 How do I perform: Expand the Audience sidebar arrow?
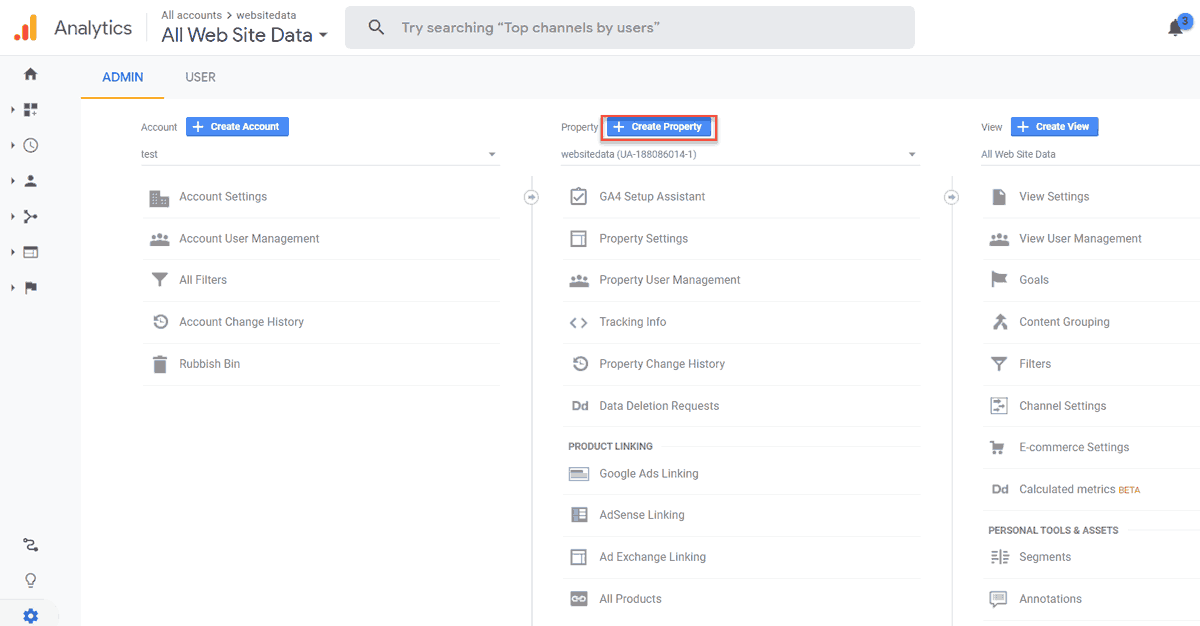tap(13, 181)
